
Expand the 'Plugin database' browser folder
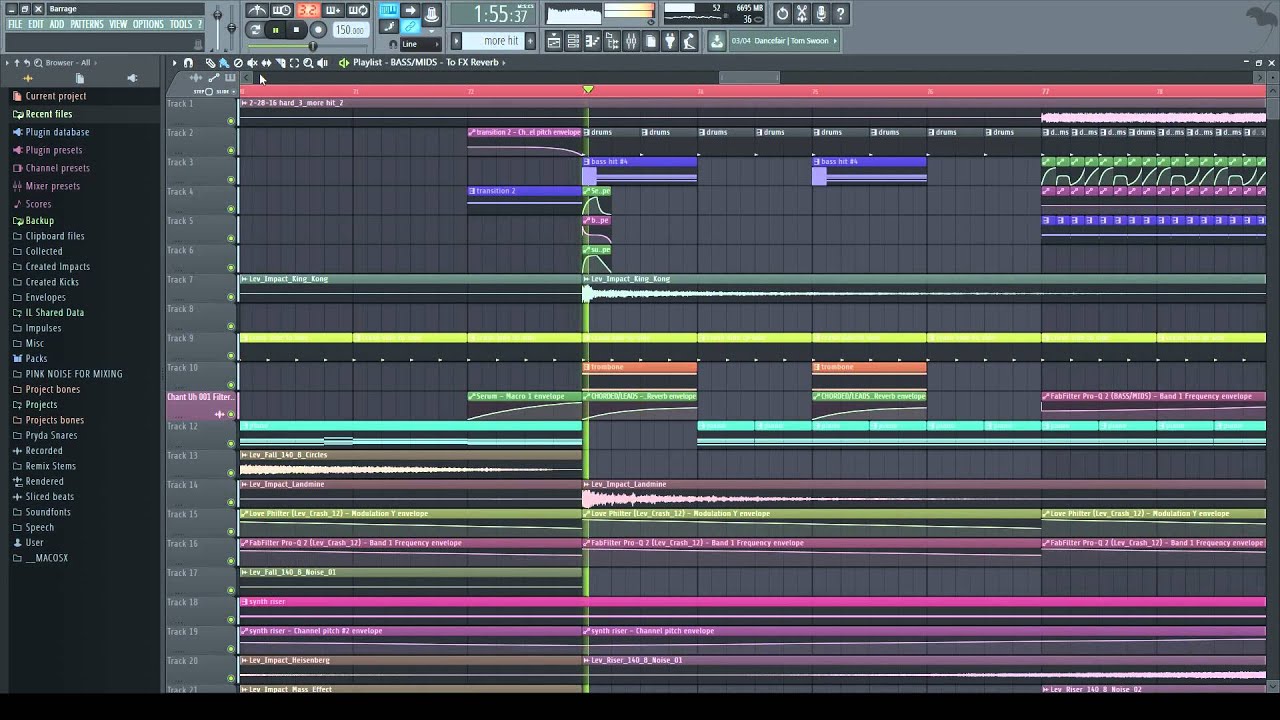click(x=52, y=132)
